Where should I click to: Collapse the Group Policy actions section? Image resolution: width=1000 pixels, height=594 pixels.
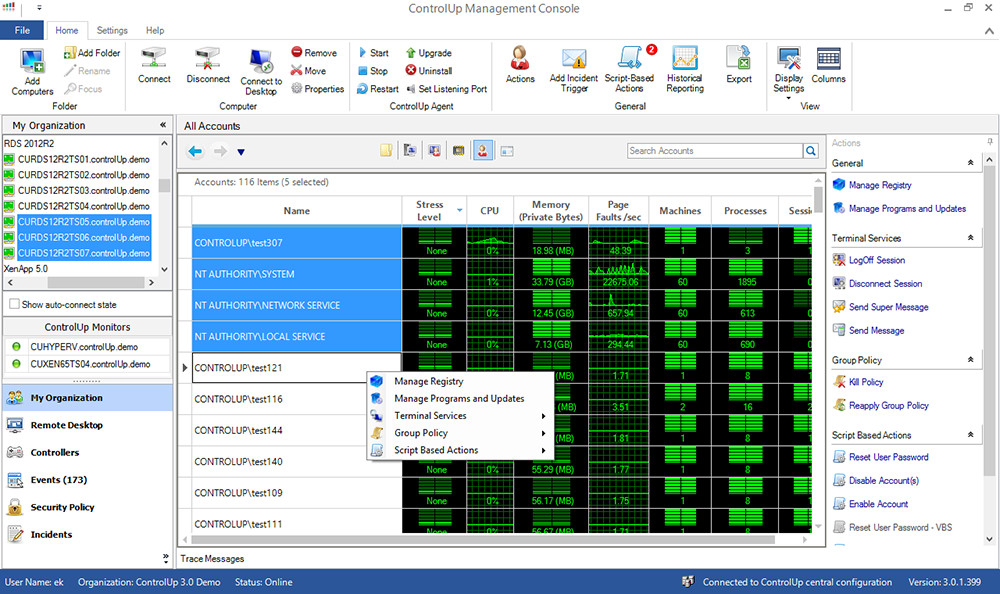click(x=970, y=359)
